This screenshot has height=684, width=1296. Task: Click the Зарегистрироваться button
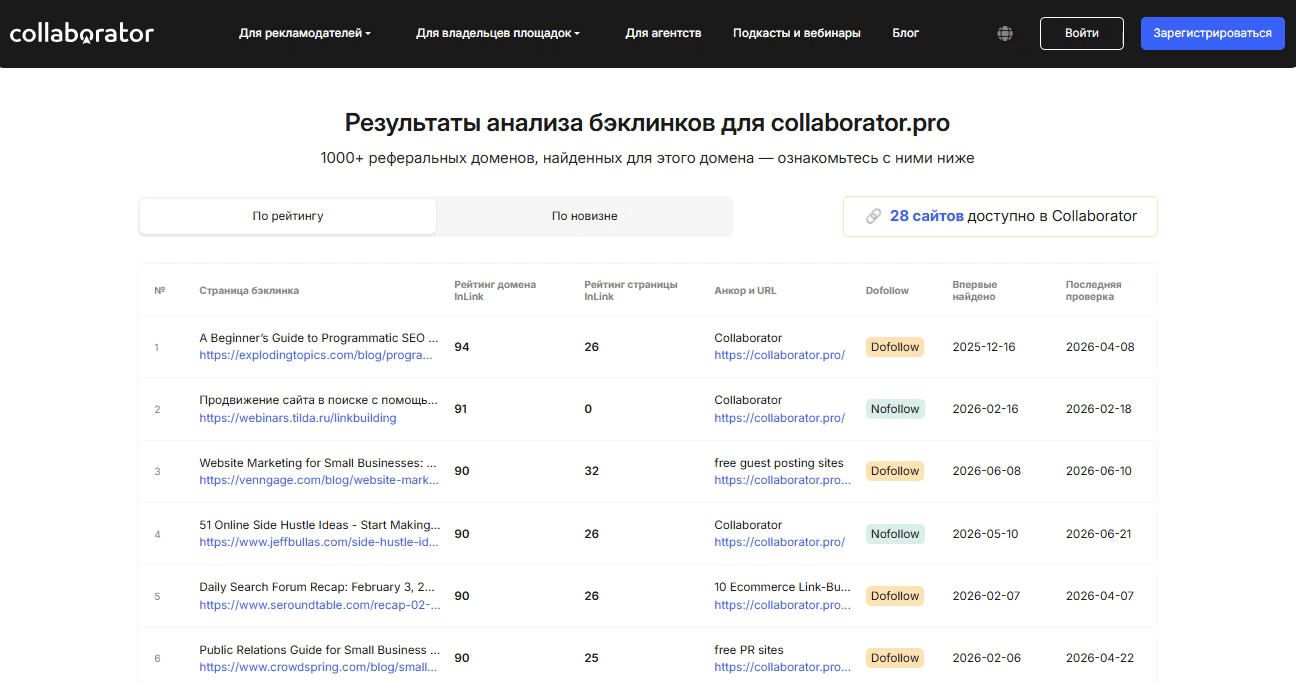[1213, 33]
